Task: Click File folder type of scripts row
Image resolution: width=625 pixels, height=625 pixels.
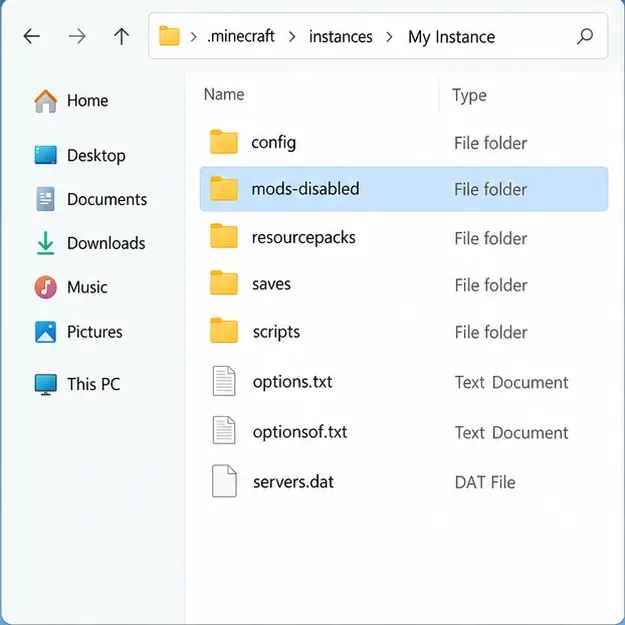Action: (491, 332)
